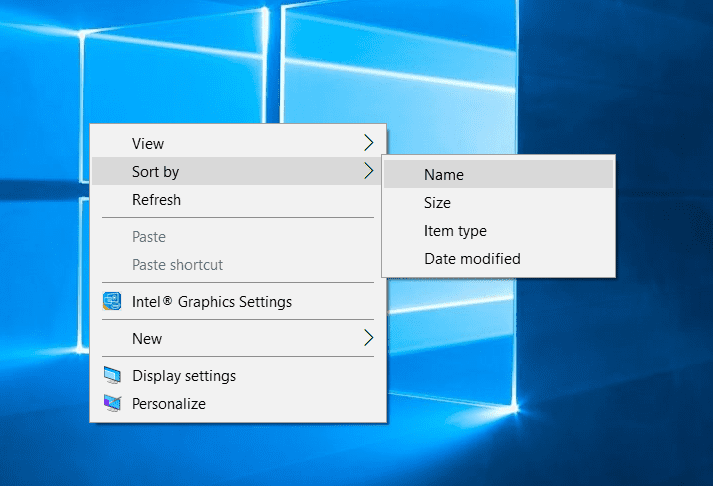Expand the New submenu arrow
The height and width of the screenshot is (486, 713).
[x=369, y=338]
